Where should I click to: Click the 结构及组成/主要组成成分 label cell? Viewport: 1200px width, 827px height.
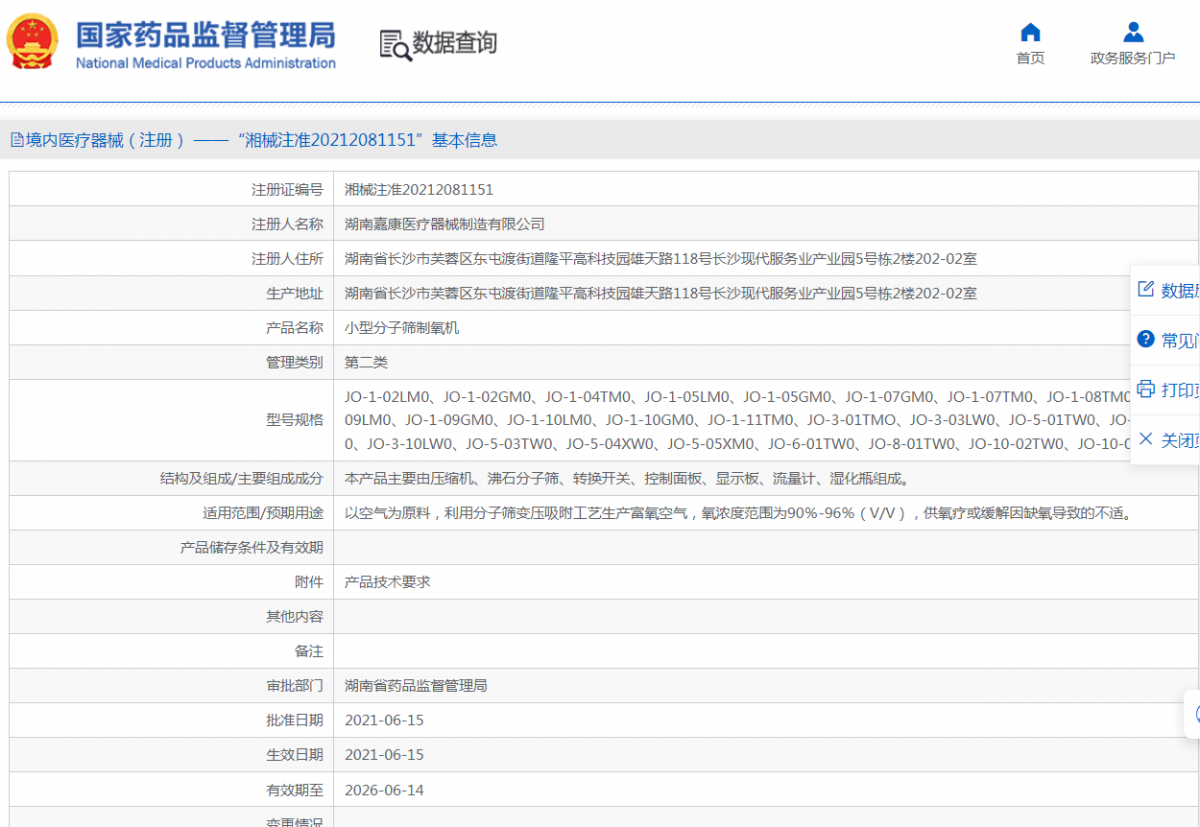pos(171,478)
